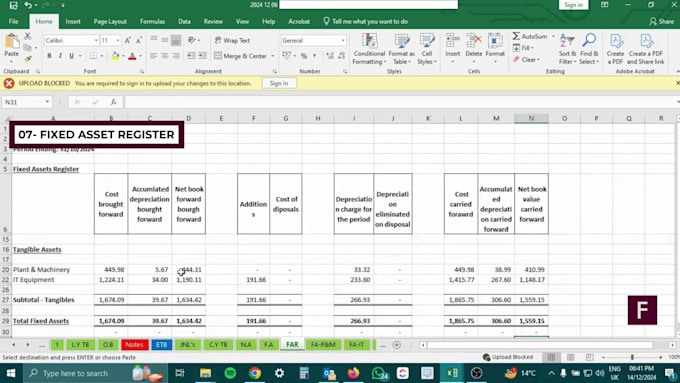Click the Paste icon in Clipboard group
The width and height of the screenshot is (680, 383).
[12, 42]
